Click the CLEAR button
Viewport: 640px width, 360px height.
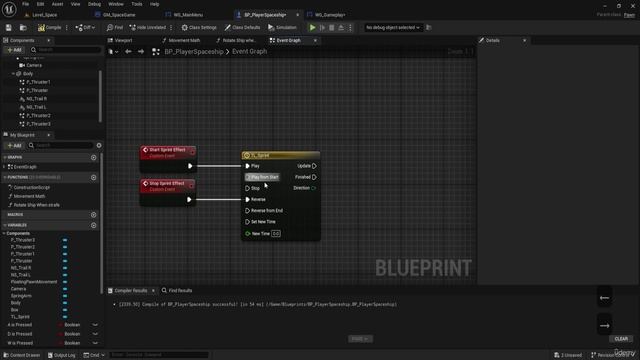click(621, 339)
